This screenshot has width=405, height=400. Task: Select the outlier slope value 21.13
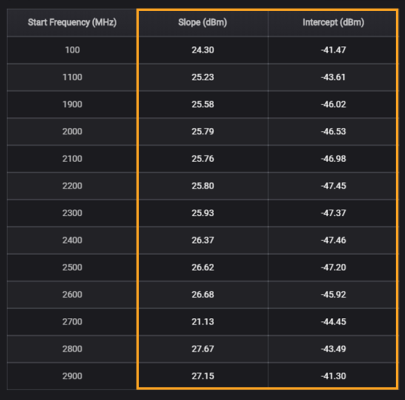point(203,322)
